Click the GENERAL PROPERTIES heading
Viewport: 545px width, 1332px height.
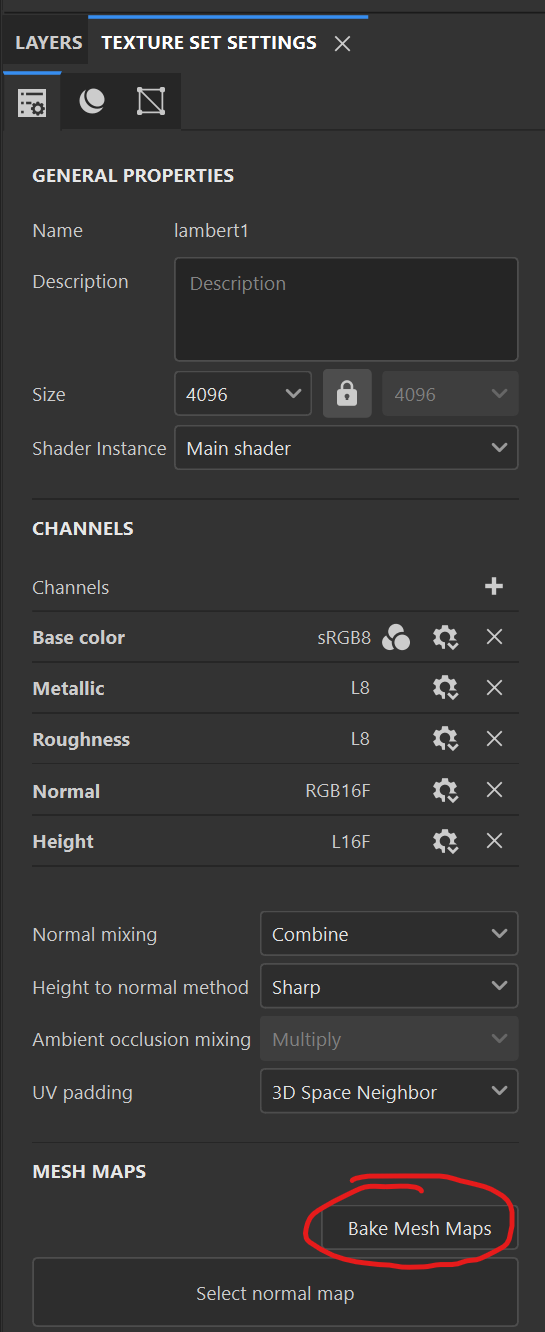tap(133, 175)
